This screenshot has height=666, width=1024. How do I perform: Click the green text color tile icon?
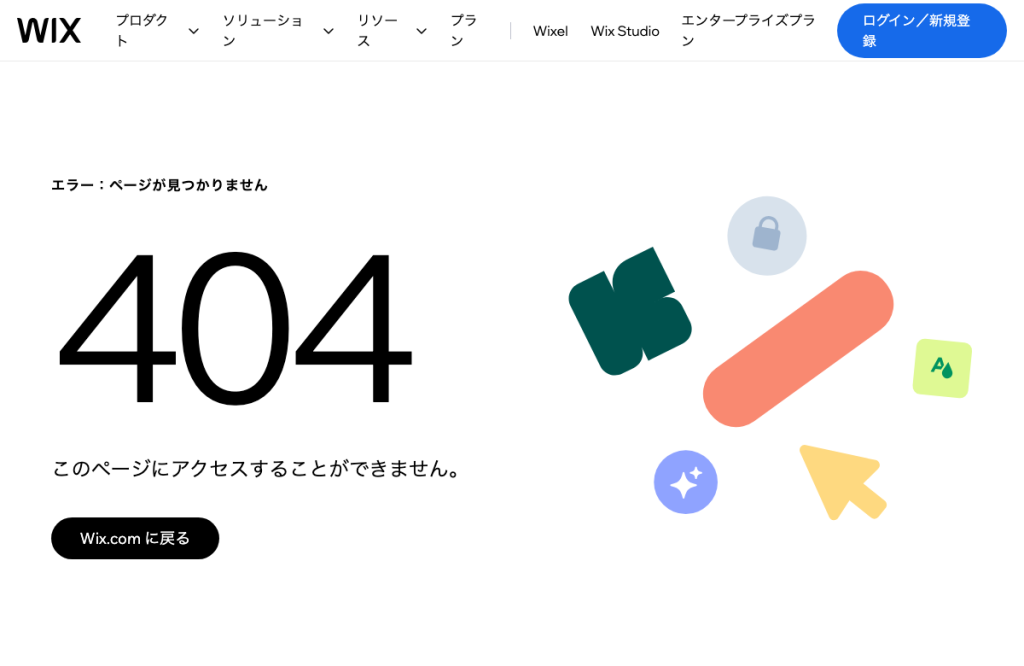[x=942, y=368]
